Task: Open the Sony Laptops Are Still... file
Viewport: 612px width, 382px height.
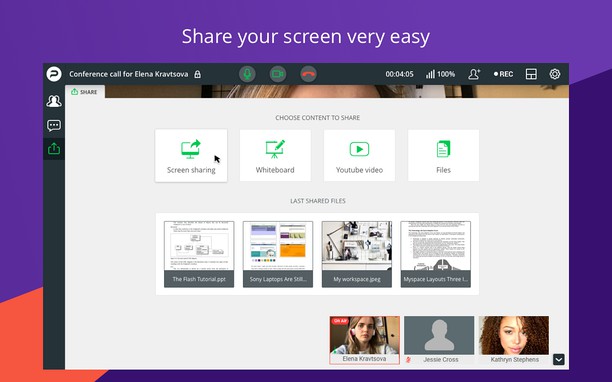Action: pos(278,254)
